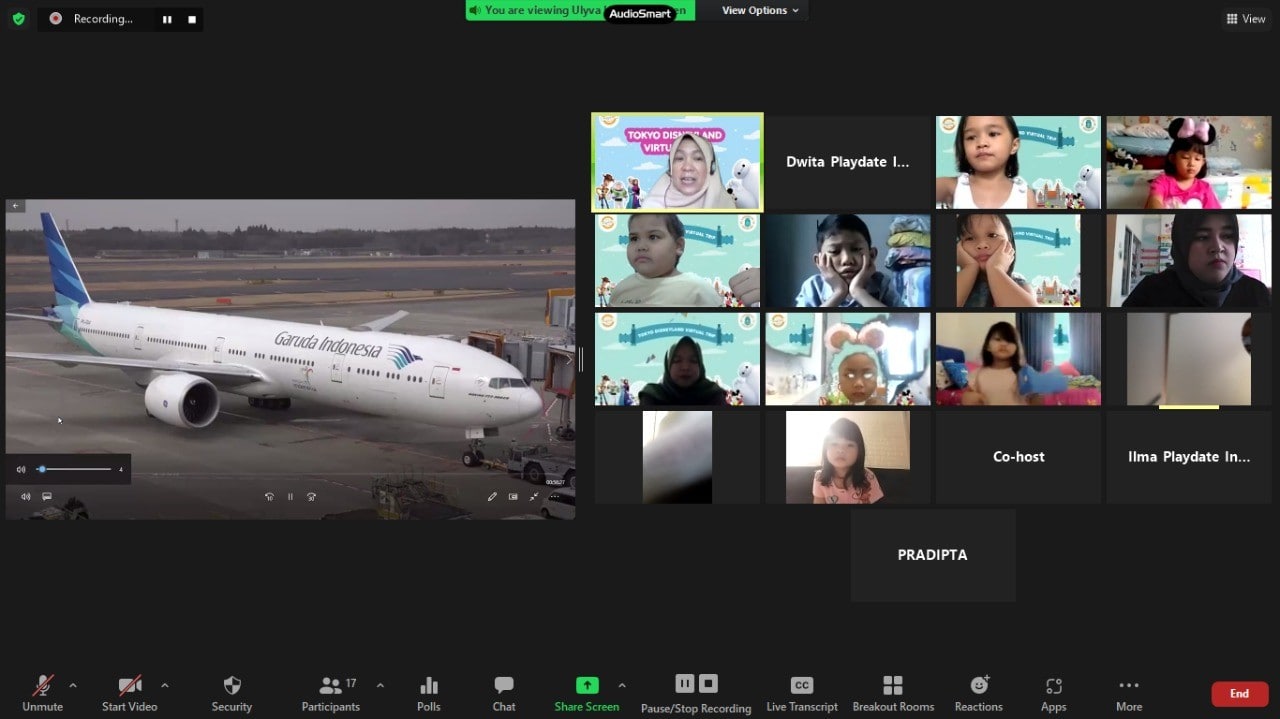1280x719 pixels.
Task: Pause the airplane video playback
Action: tap(291, 496)
